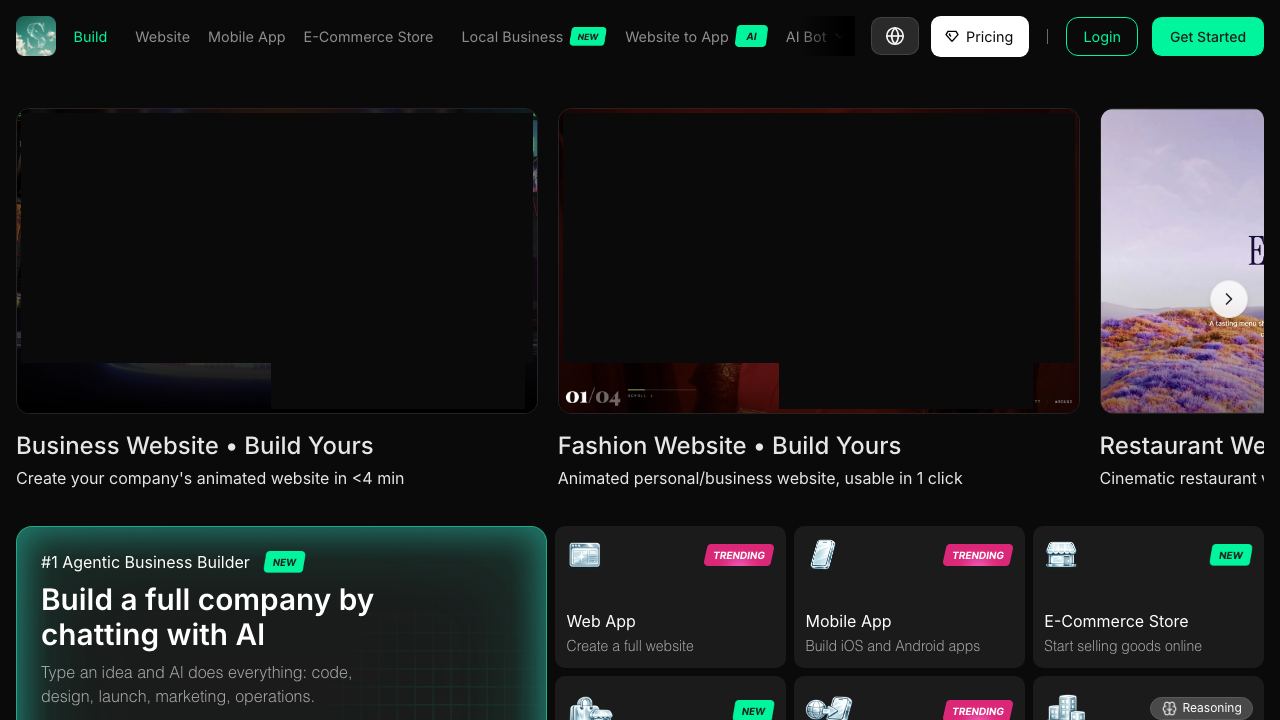Click 'Build a full company by chatting with AI' heading

pos(207,617)
